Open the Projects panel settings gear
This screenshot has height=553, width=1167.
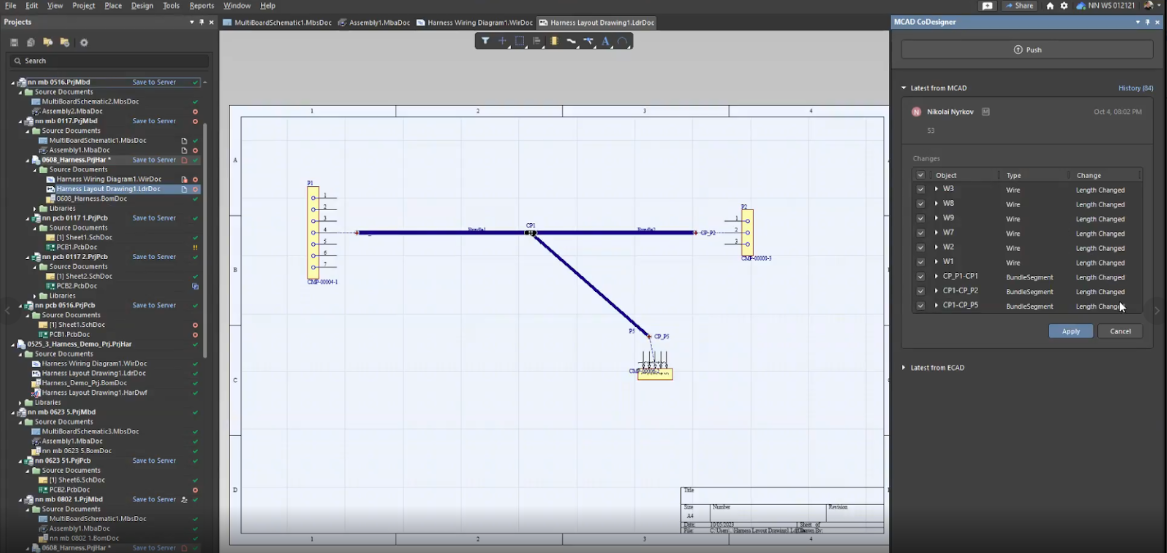84,42
